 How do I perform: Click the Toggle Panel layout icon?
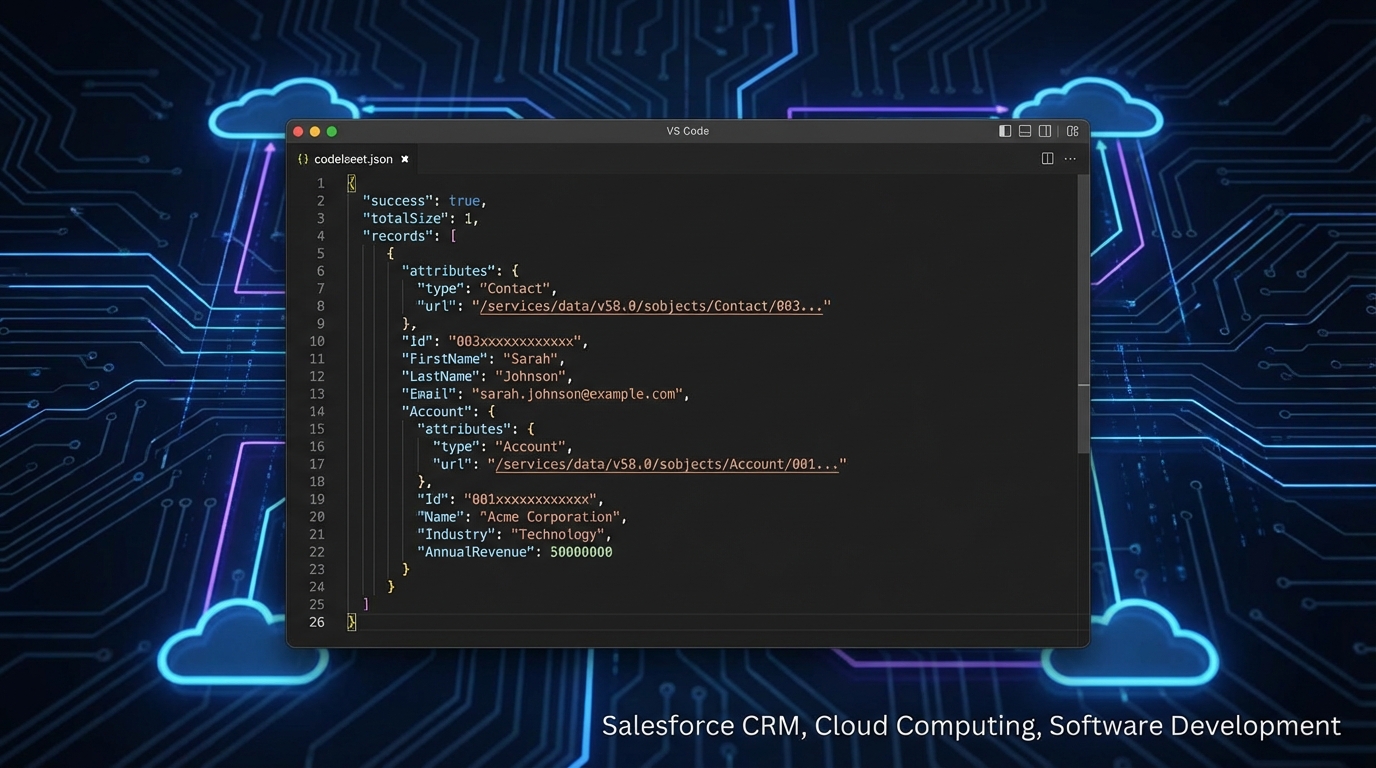coord(1024,131)
